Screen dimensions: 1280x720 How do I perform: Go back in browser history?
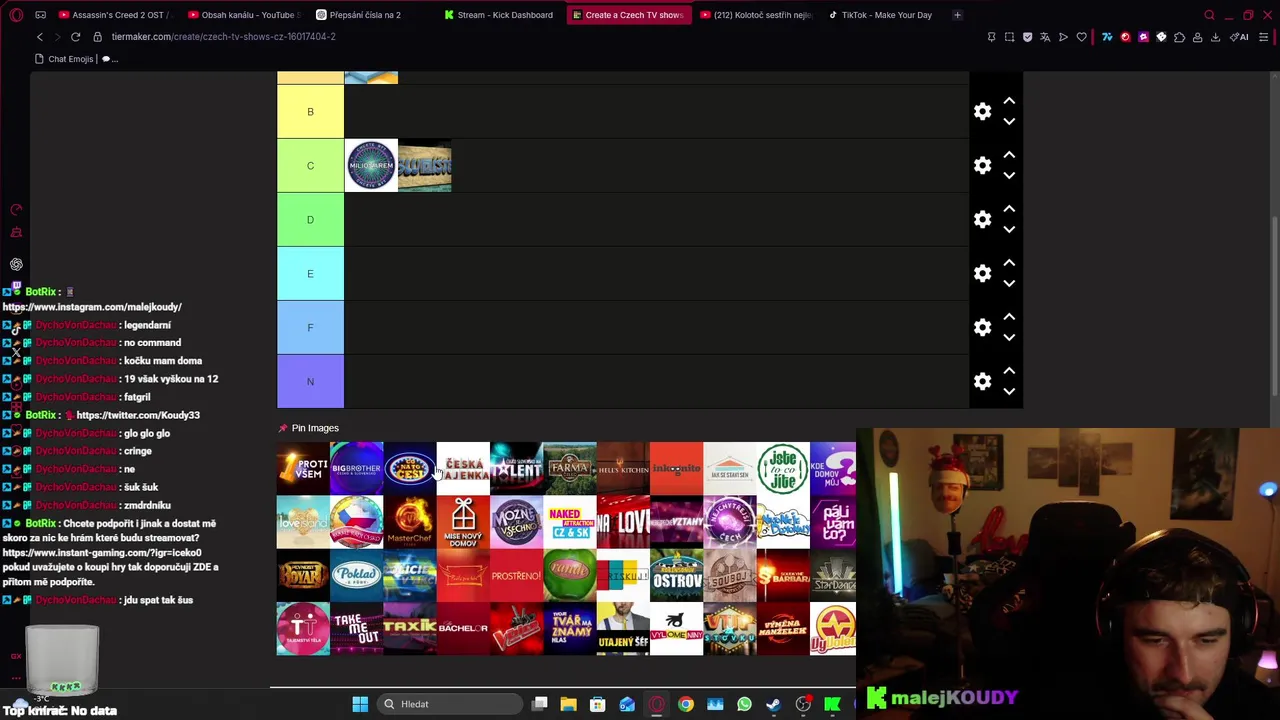point(40,37)
